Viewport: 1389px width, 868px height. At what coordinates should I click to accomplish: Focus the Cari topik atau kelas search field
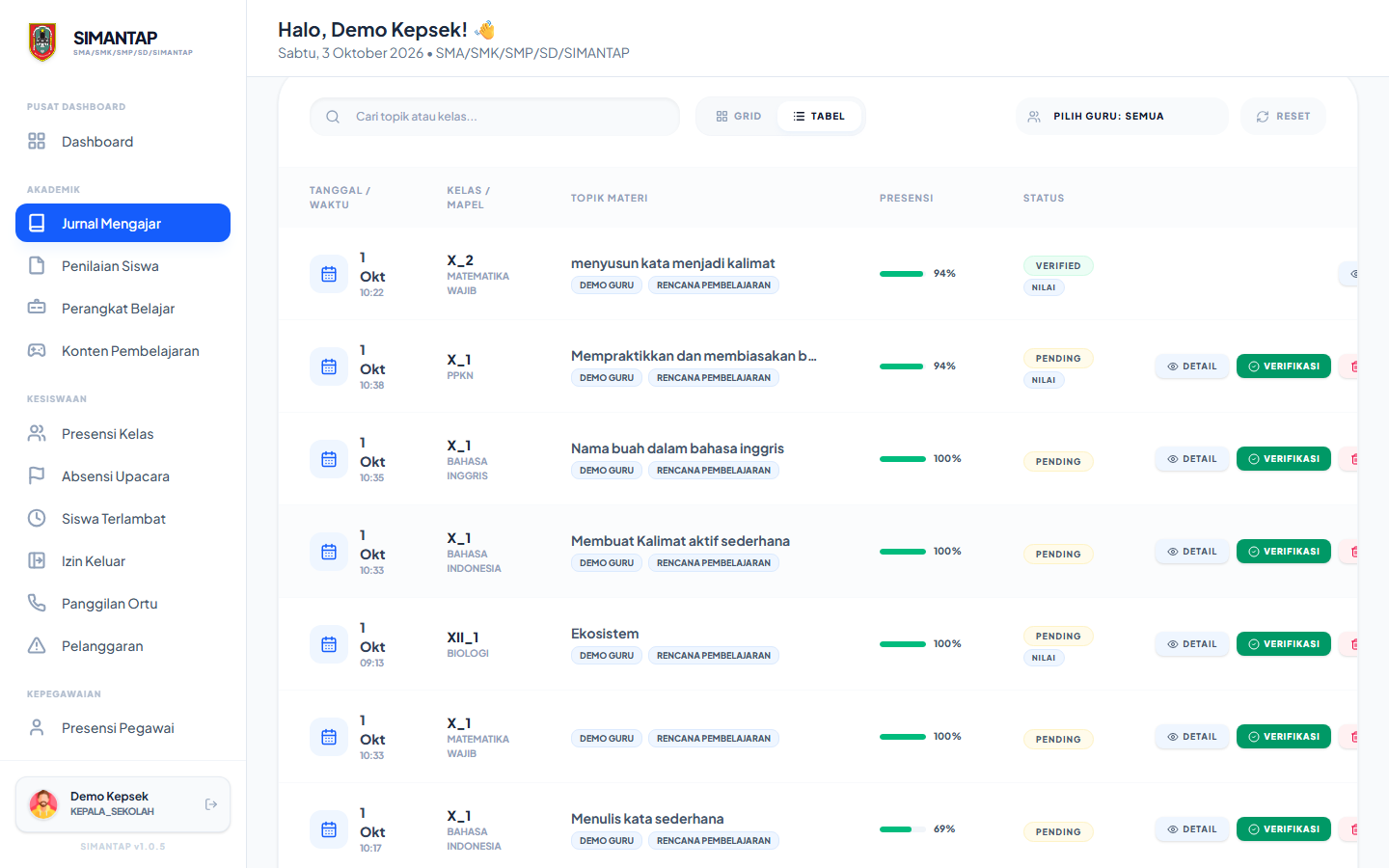pos(495,117)
